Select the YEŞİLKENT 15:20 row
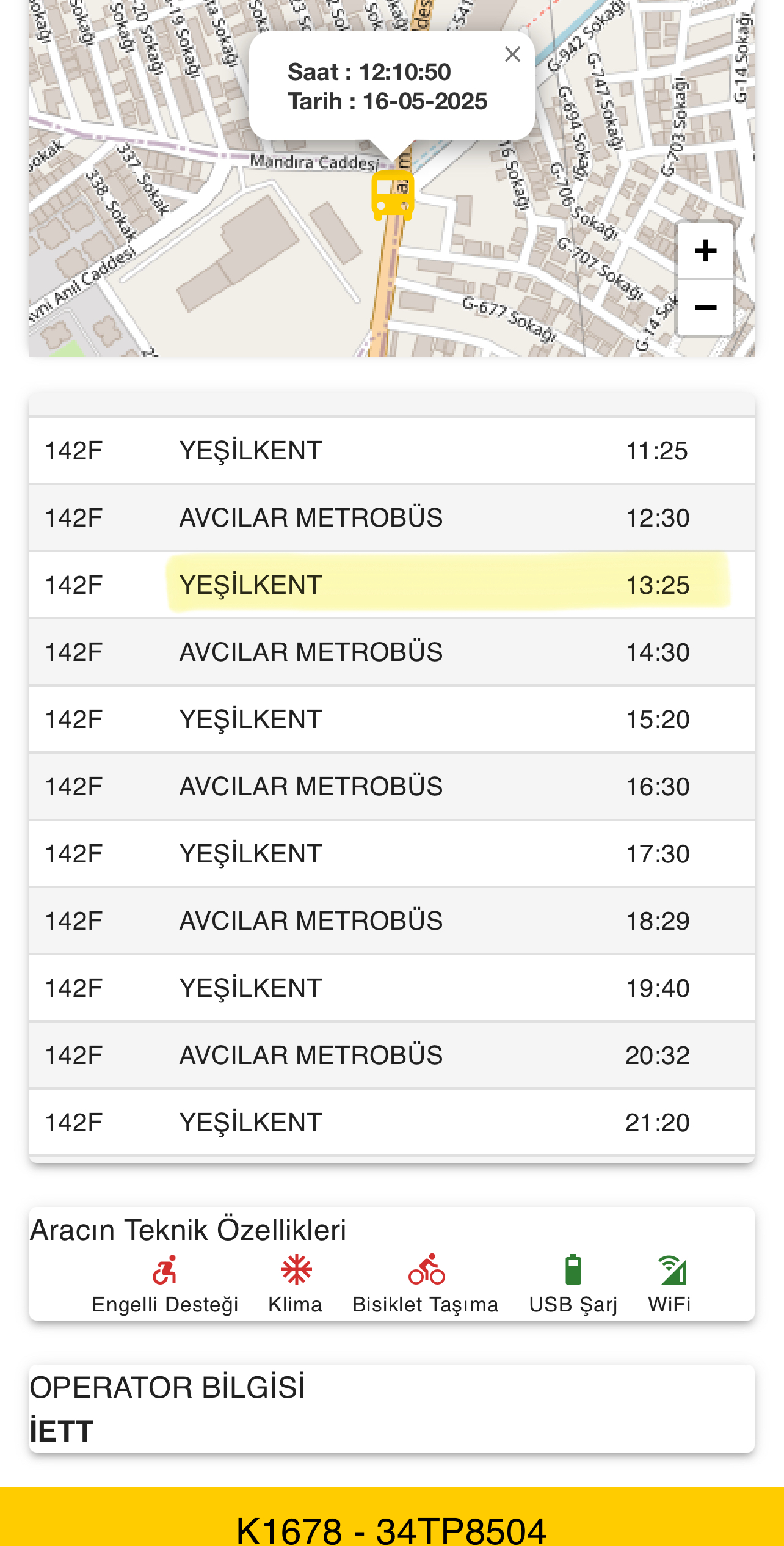Image resolution: width=784 pixels, height=1546 pixels. pyautogui.click(x=392, y=720)
